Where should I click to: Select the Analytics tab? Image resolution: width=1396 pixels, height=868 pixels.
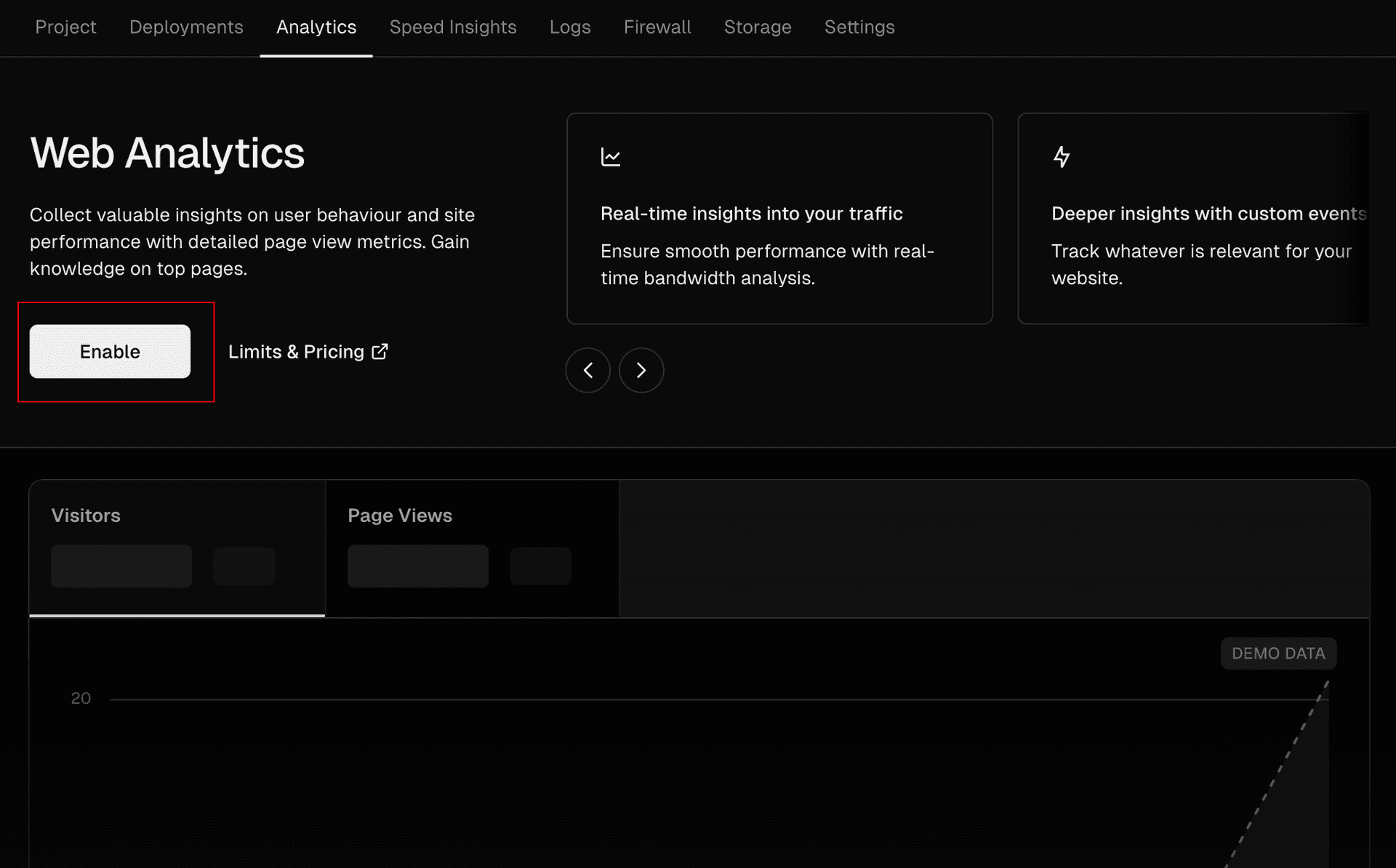coord(316,27)
